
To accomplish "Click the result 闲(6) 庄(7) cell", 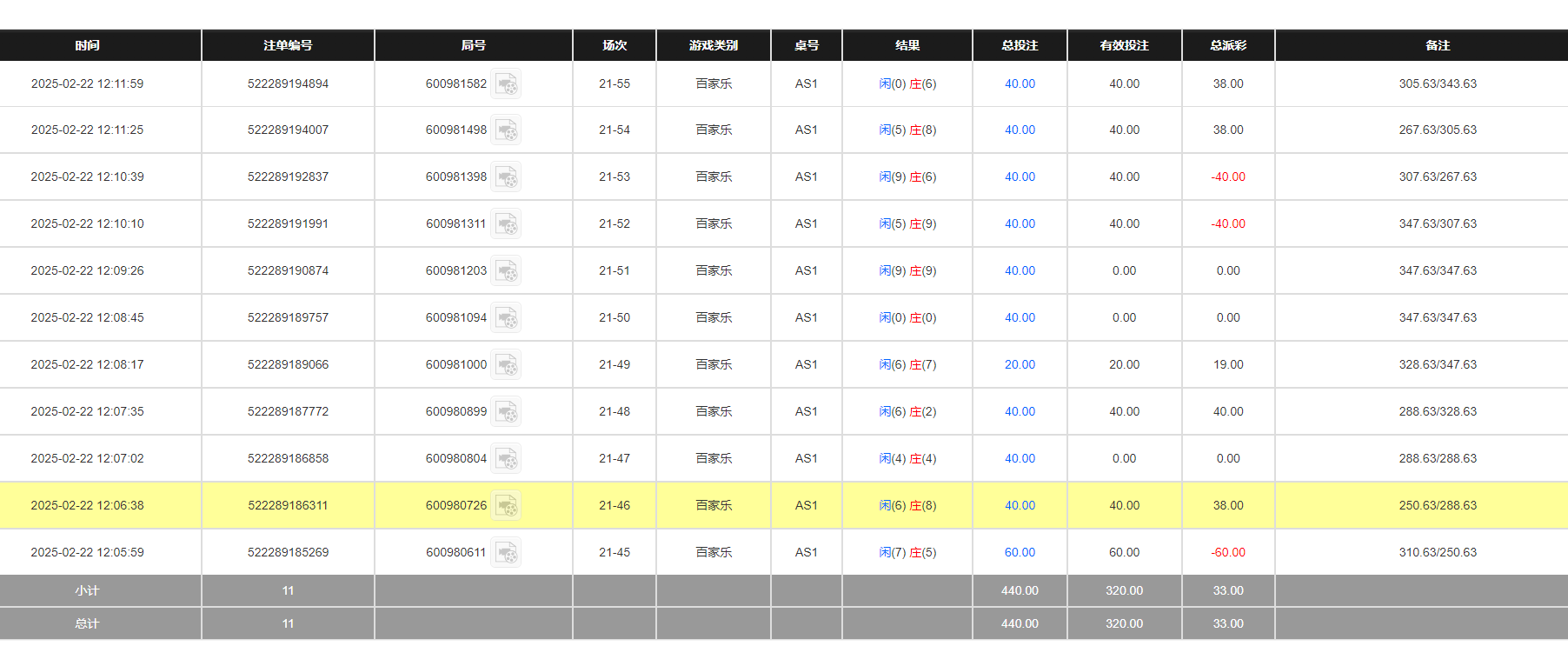I will [907, 365].
